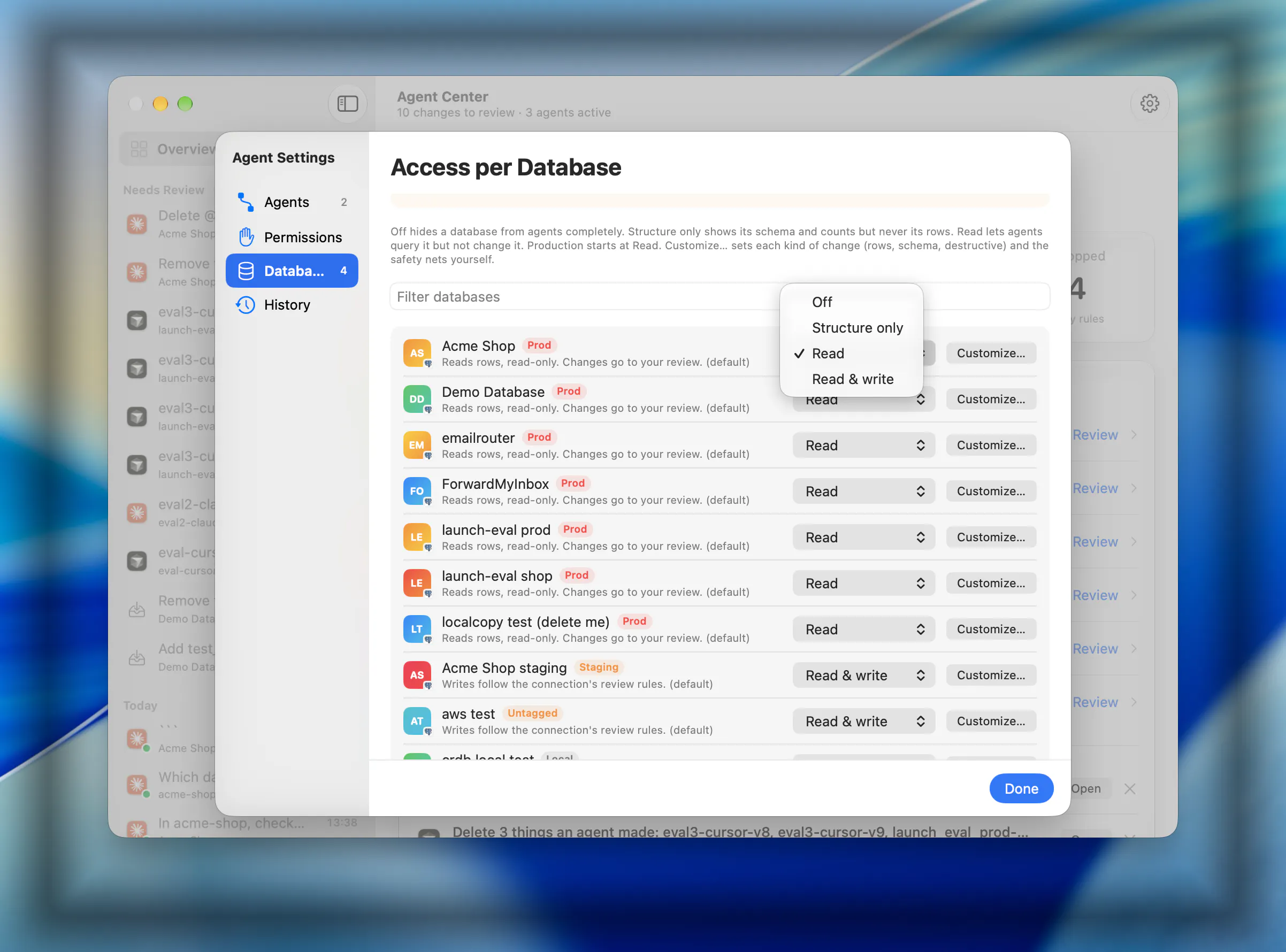The image size is (1286, 952).
Task: Click the History clock icon
Action: [246, 305]
